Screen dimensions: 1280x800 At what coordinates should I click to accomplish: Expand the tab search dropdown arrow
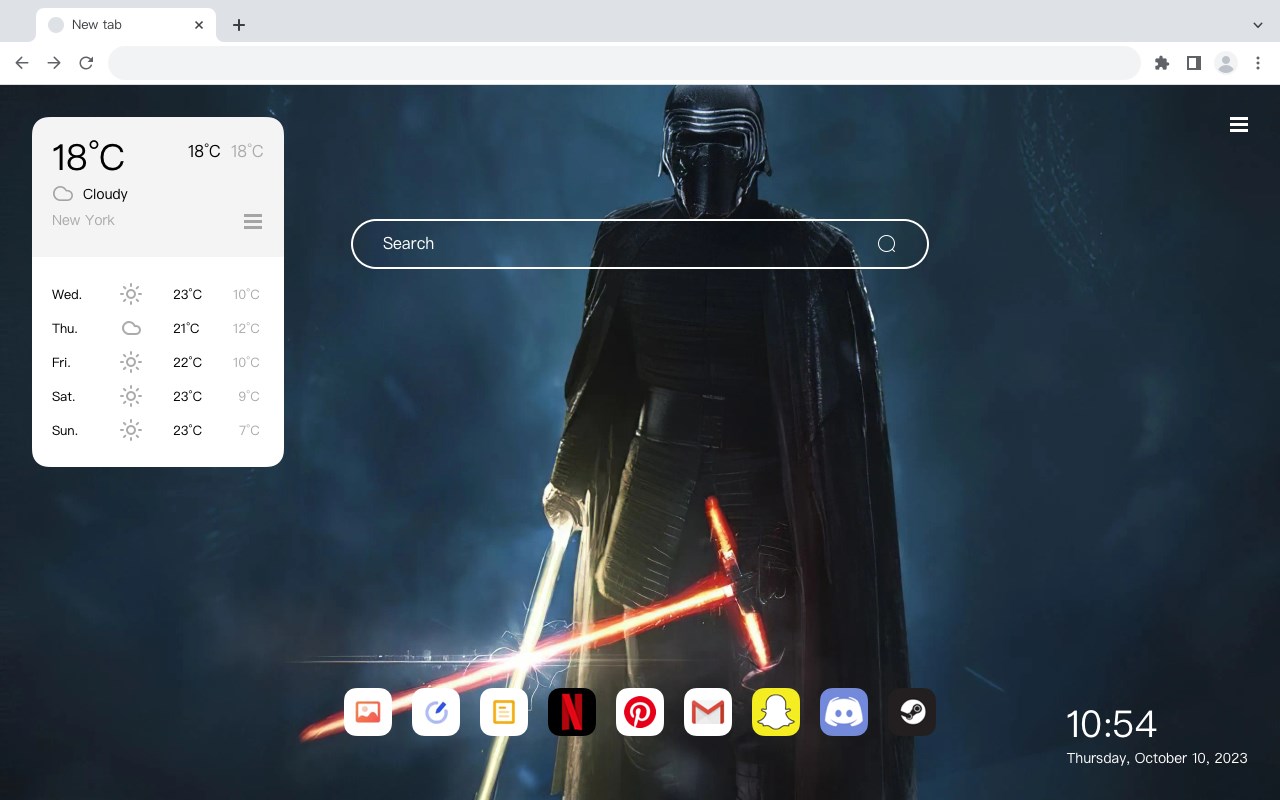(1258, 25)
